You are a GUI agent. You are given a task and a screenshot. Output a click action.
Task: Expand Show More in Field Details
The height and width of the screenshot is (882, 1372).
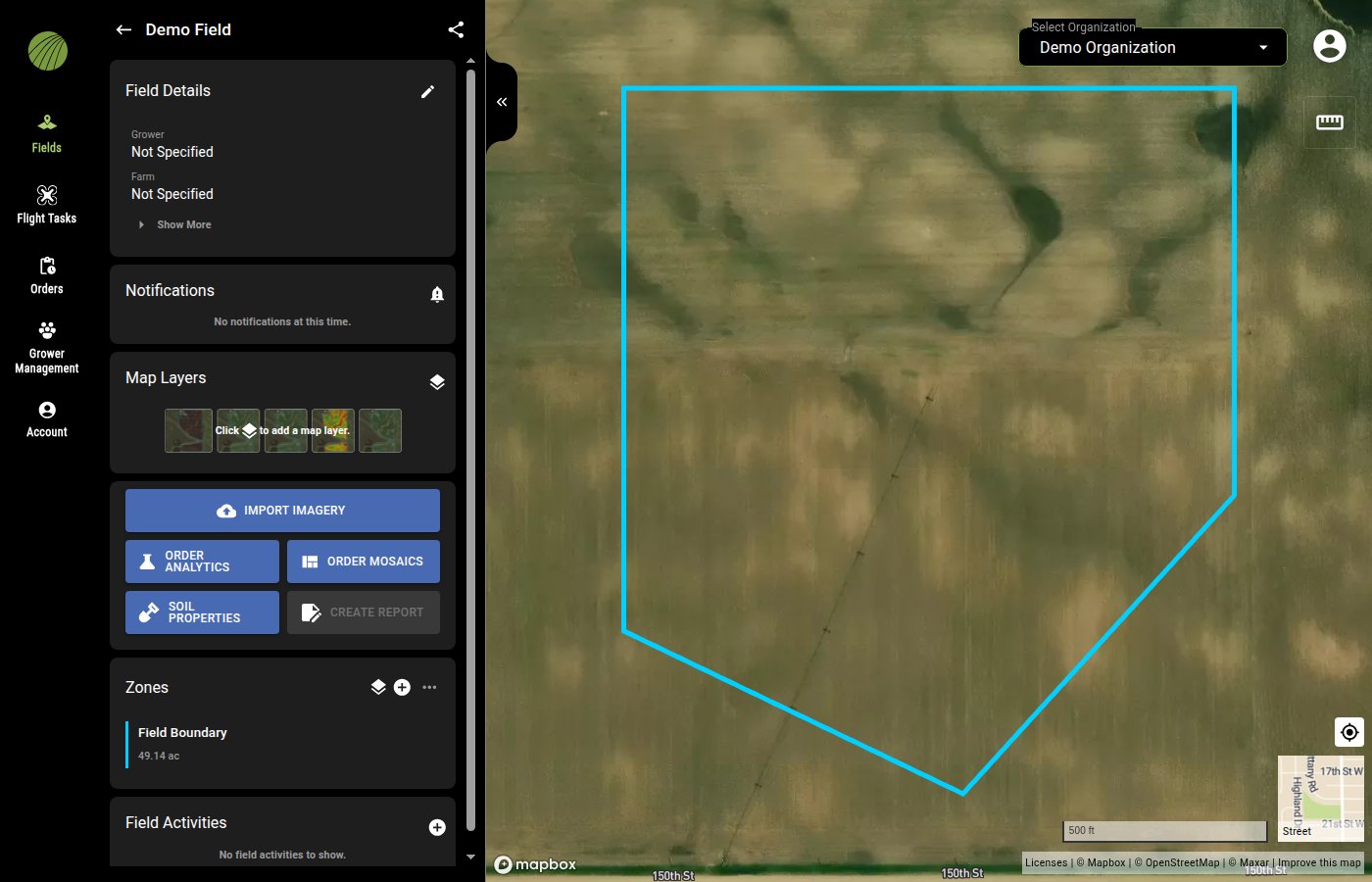(175, 224)
